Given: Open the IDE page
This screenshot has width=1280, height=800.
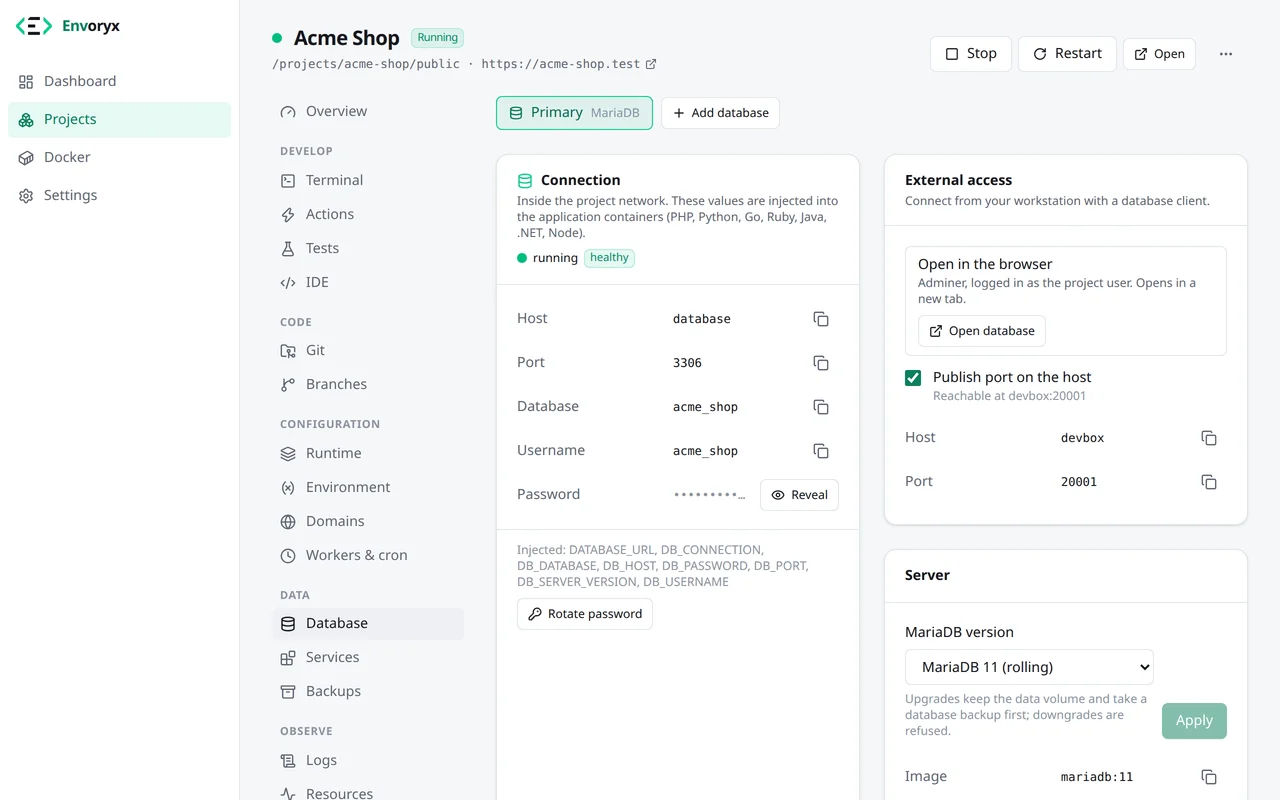Looking at the screenshot, I should point(368,283).
